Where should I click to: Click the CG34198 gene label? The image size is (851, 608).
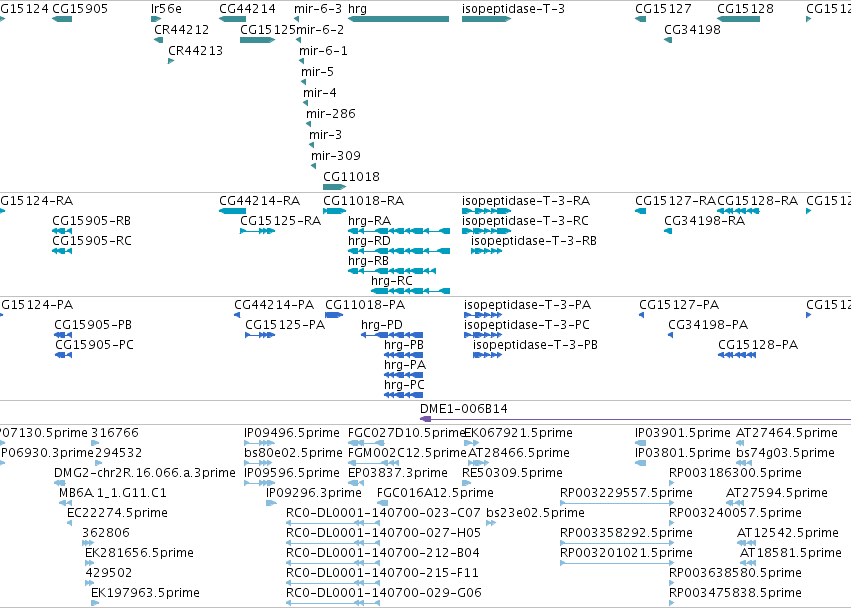click(x=693, y=29)
